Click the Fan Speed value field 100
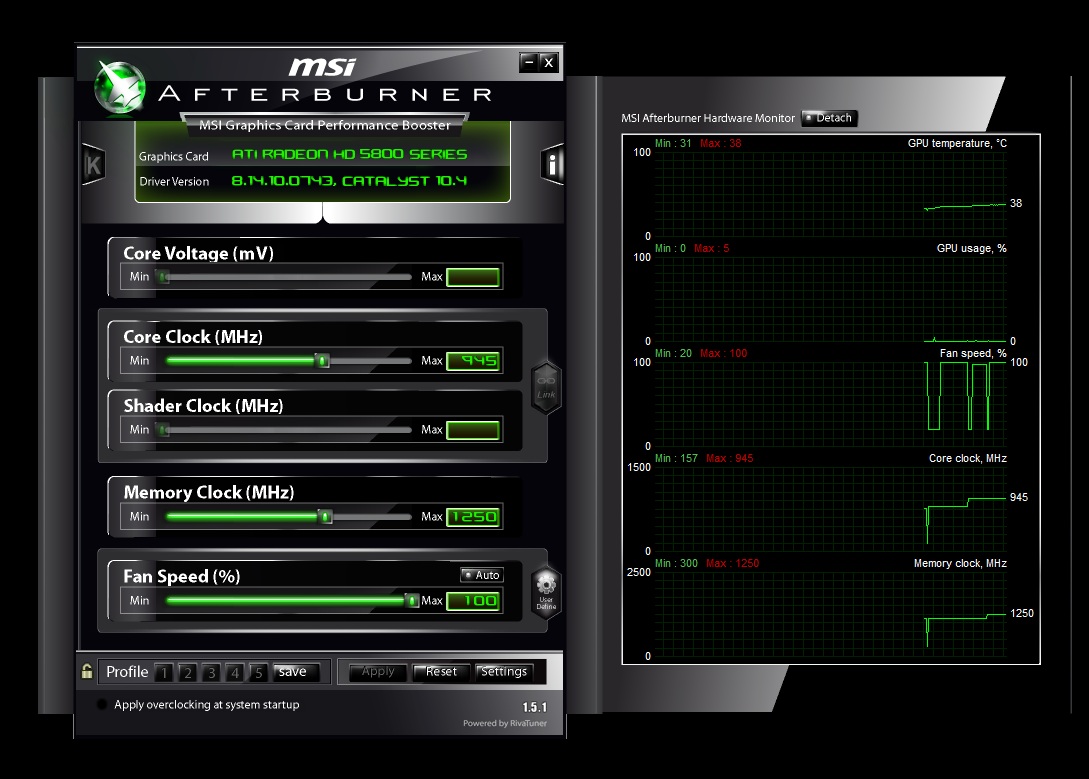 click(473, 601)
